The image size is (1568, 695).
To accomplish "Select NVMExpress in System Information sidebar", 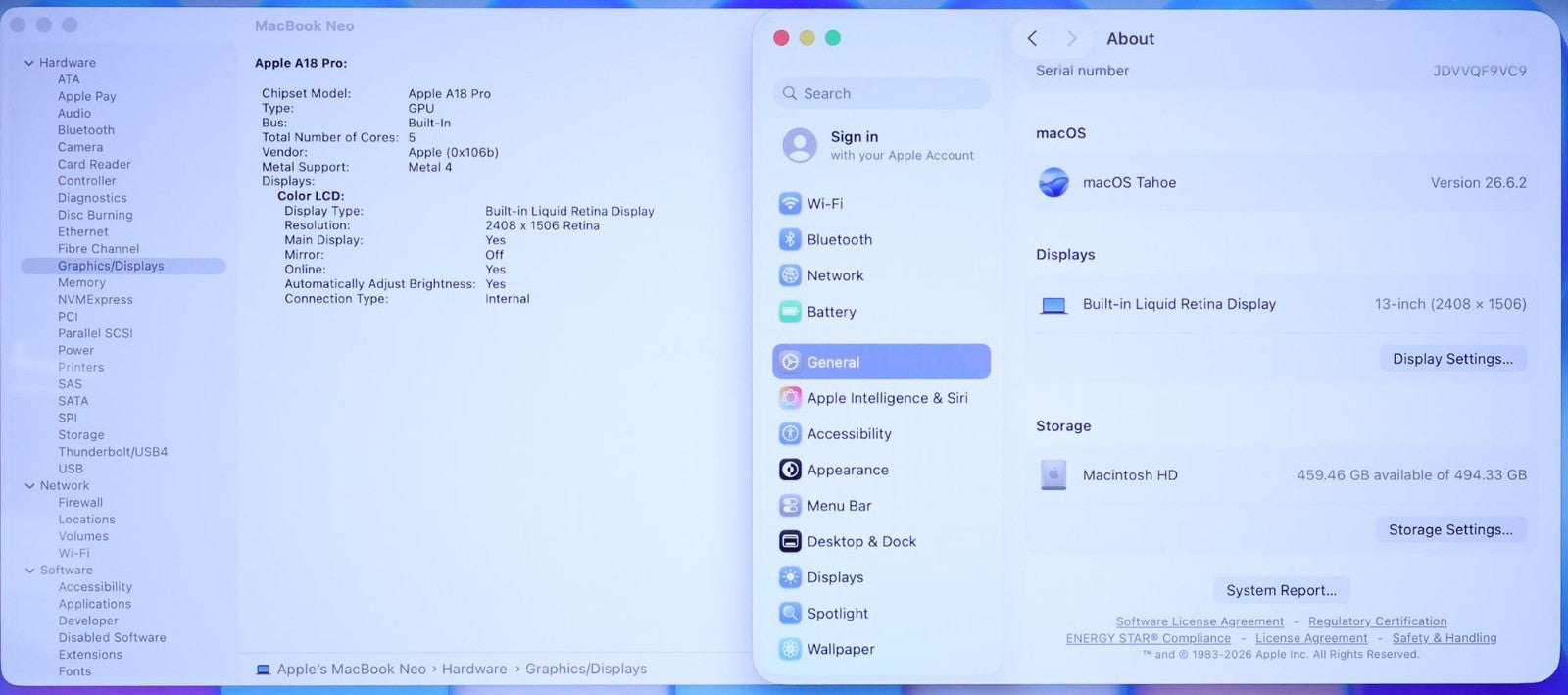I will (95, 300).
